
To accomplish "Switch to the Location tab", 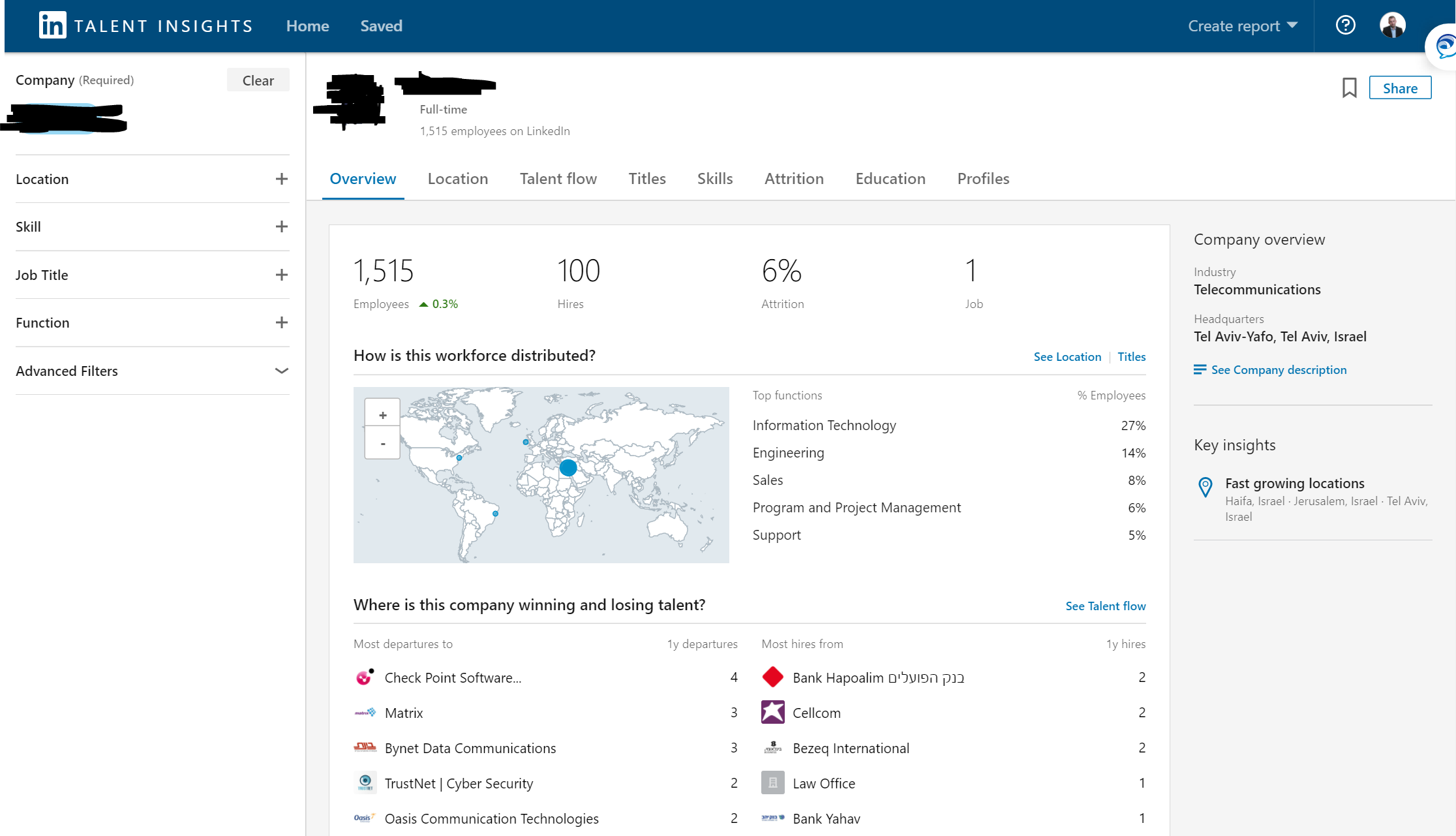I will pyautogui.click(x=458, y=179).
